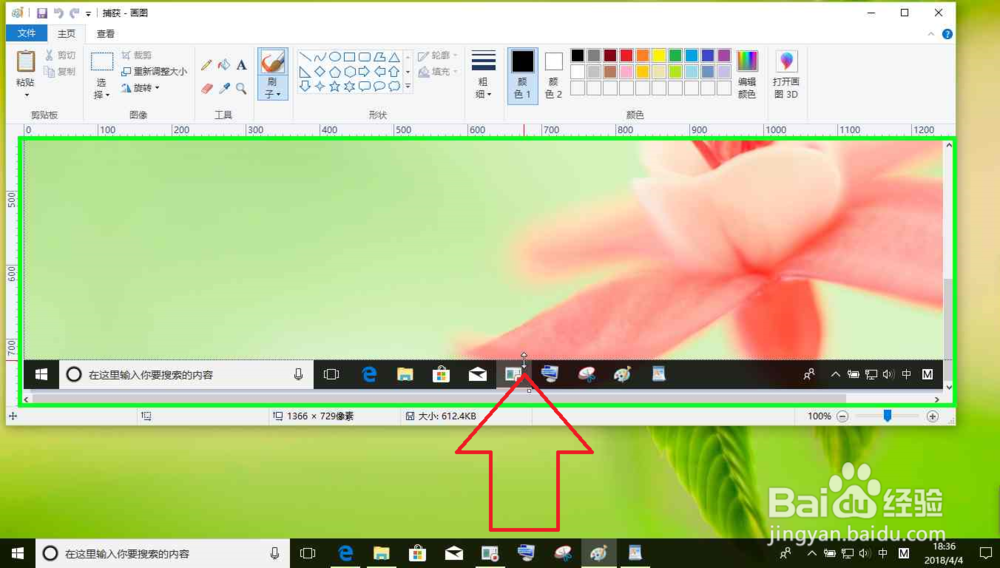Open the Windows Start menu
This screenshot has width=1000, height=568.
pos(17,553)
